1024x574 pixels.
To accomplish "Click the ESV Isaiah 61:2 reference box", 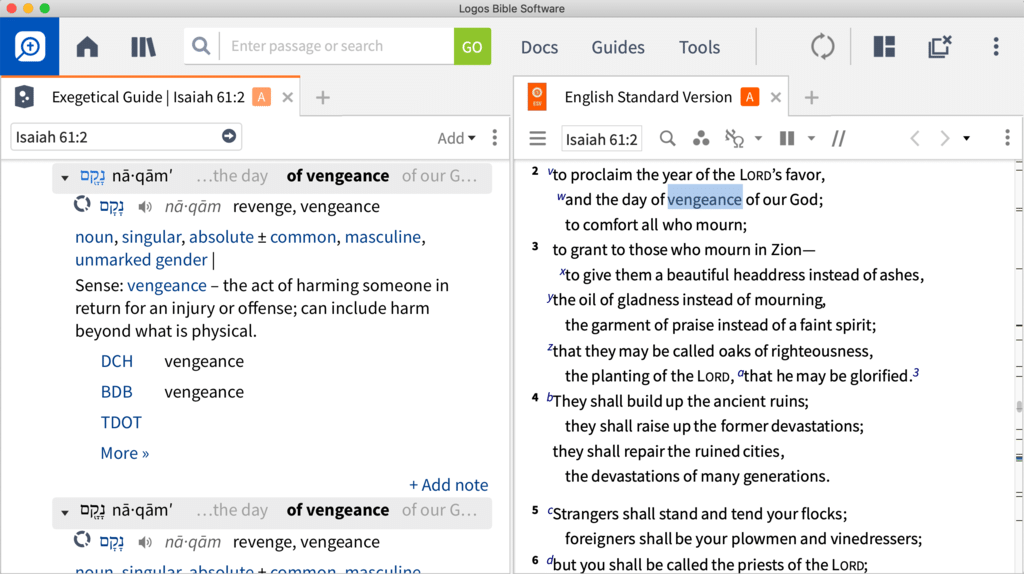I will tap(601, 139).
